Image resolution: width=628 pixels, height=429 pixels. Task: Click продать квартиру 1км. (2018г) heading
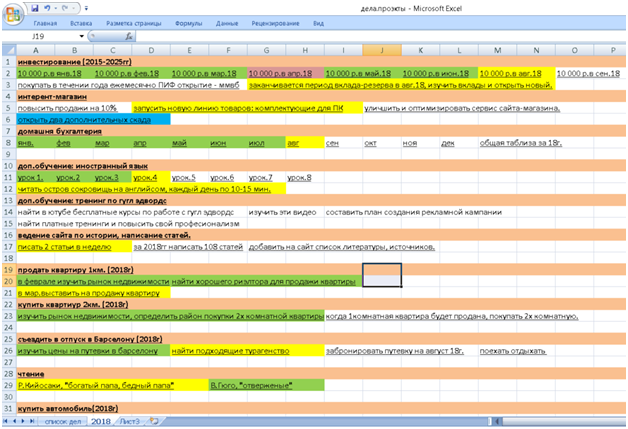(76, 270)
